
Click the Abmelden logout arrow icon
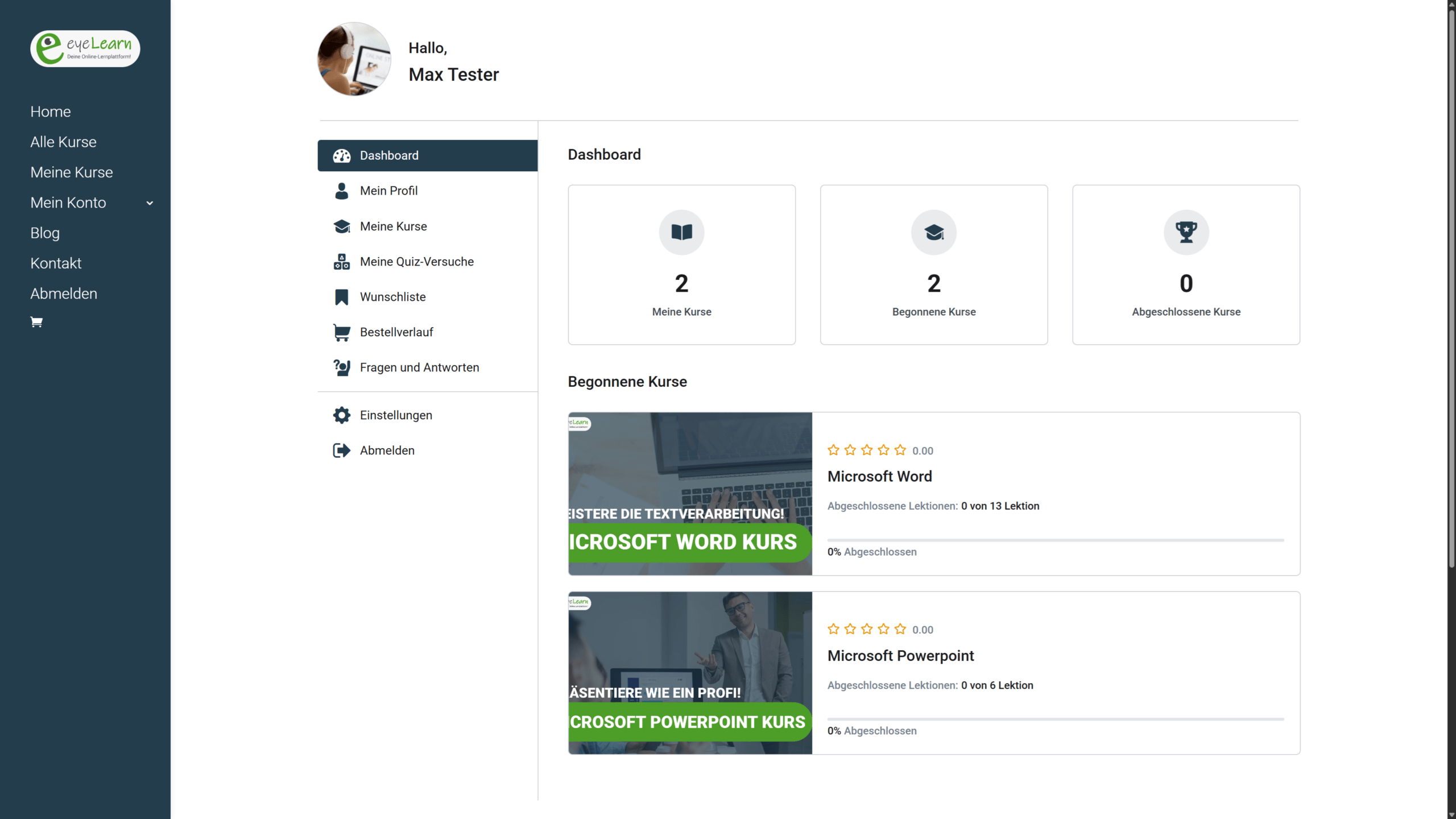(x=341, y=450)
